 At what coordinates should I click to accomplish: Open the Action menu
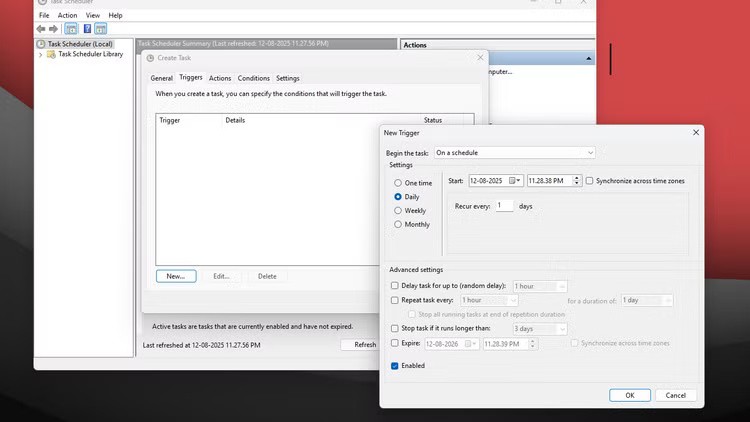(x=67, y=16)
